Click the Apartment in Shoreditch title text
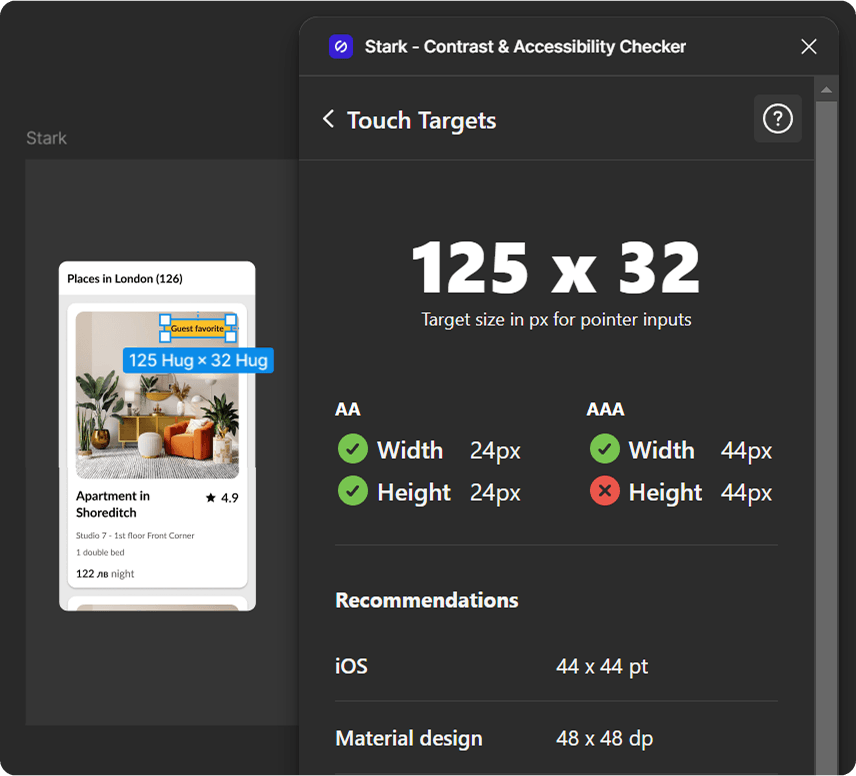Screen dimensions: 856x776 pos(113,504)
